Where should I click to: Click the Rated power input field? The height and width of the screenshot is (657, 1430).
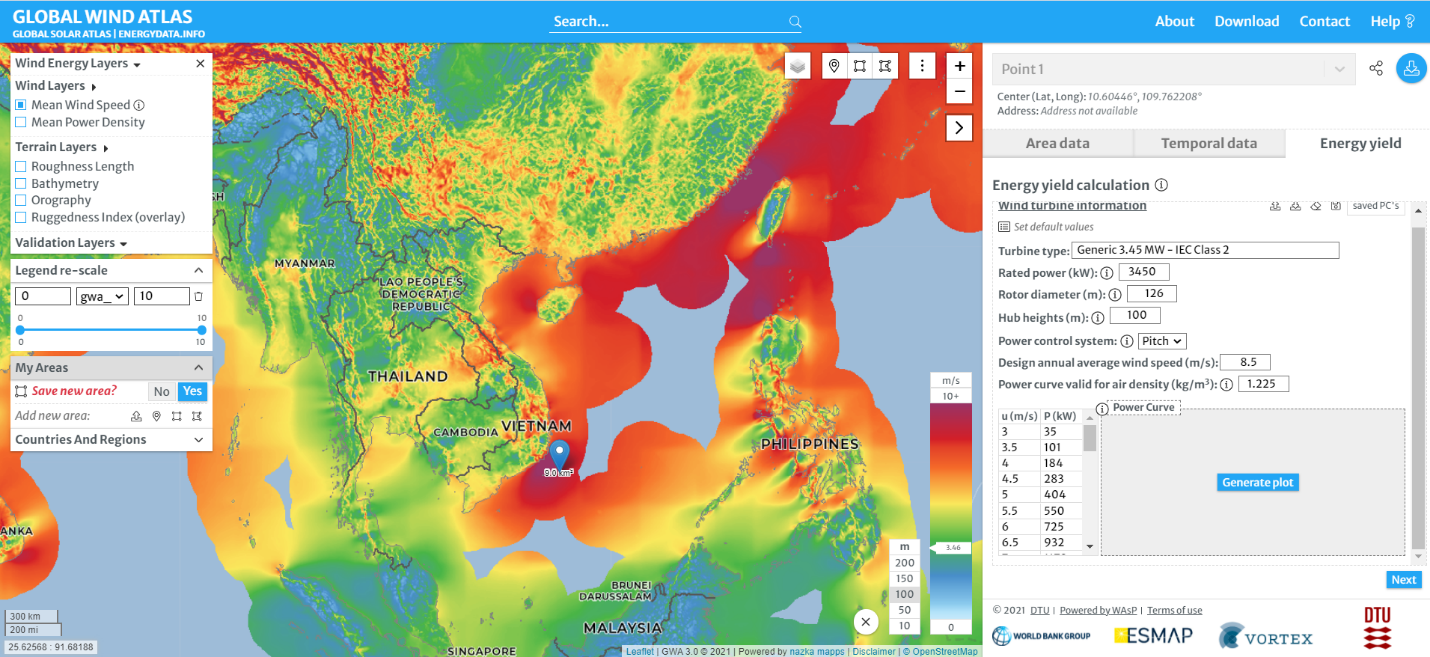tap(1144, 272)
